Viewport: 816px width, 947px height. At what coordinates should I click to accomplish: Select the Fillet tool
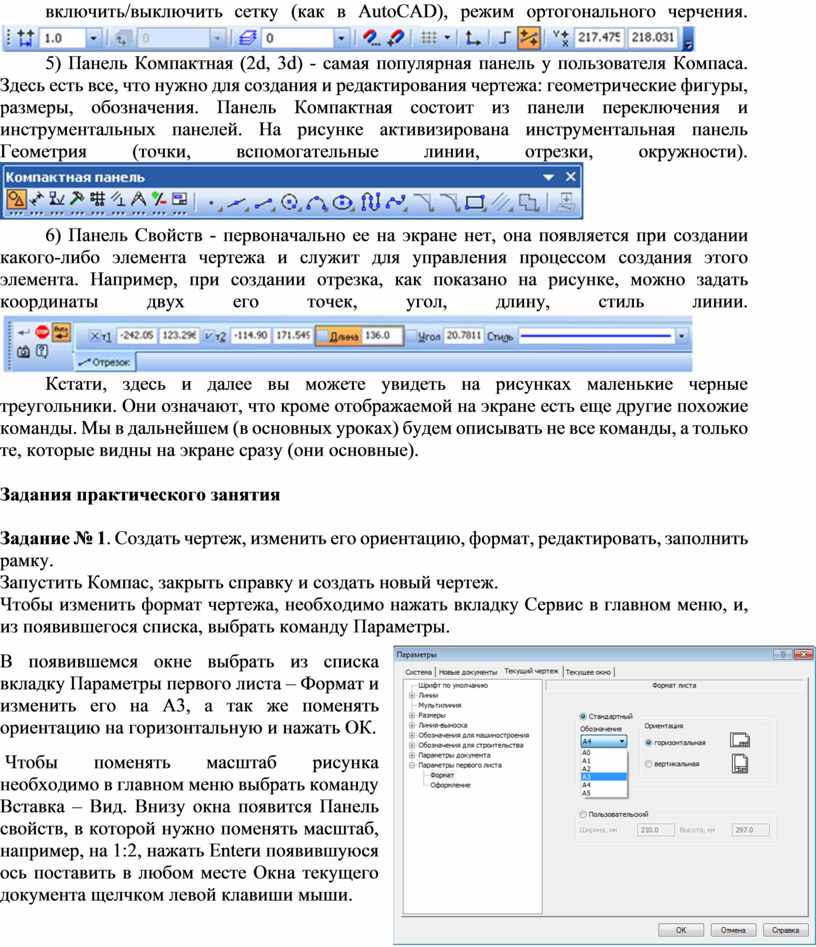pyautogui.click(x=450, y=203)
